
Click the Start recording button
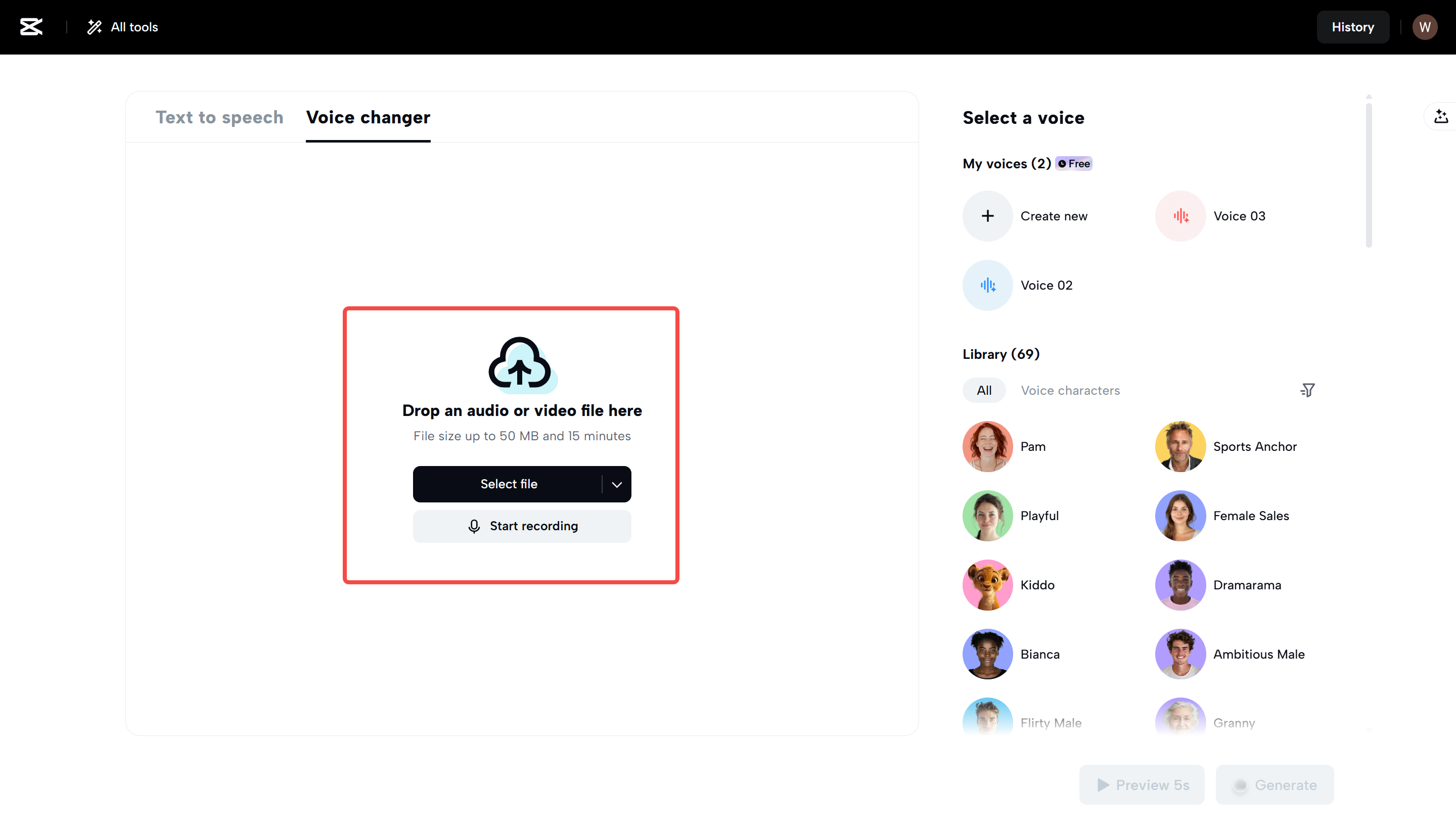pos(522,526)
